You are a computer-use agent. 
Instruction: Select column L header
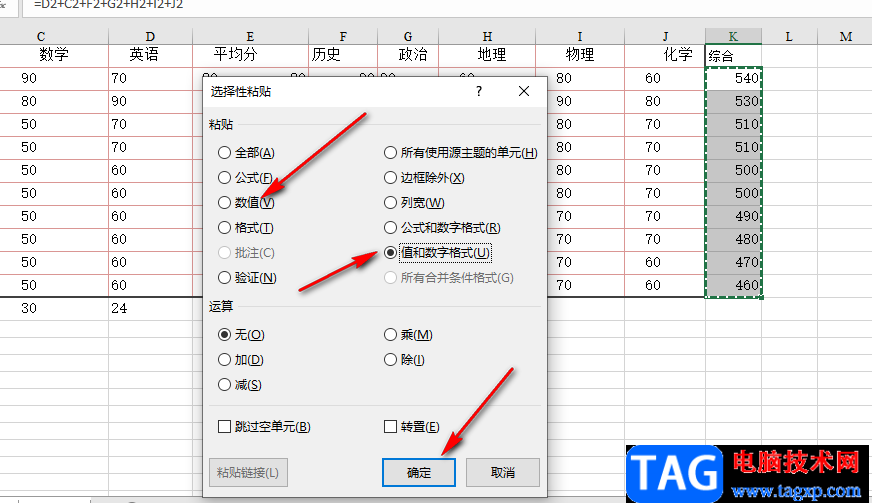[x=789, y=37]
